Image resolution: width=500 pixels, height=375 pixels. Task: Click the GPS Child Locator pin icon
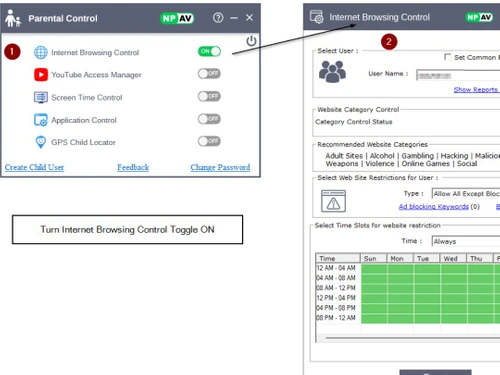(41, 142)
